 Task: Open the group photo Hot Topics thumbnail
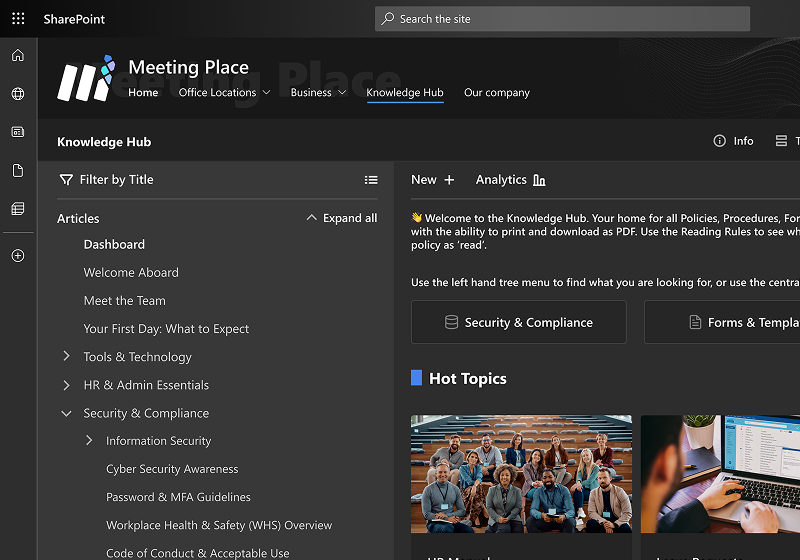(x=521, y=474)
